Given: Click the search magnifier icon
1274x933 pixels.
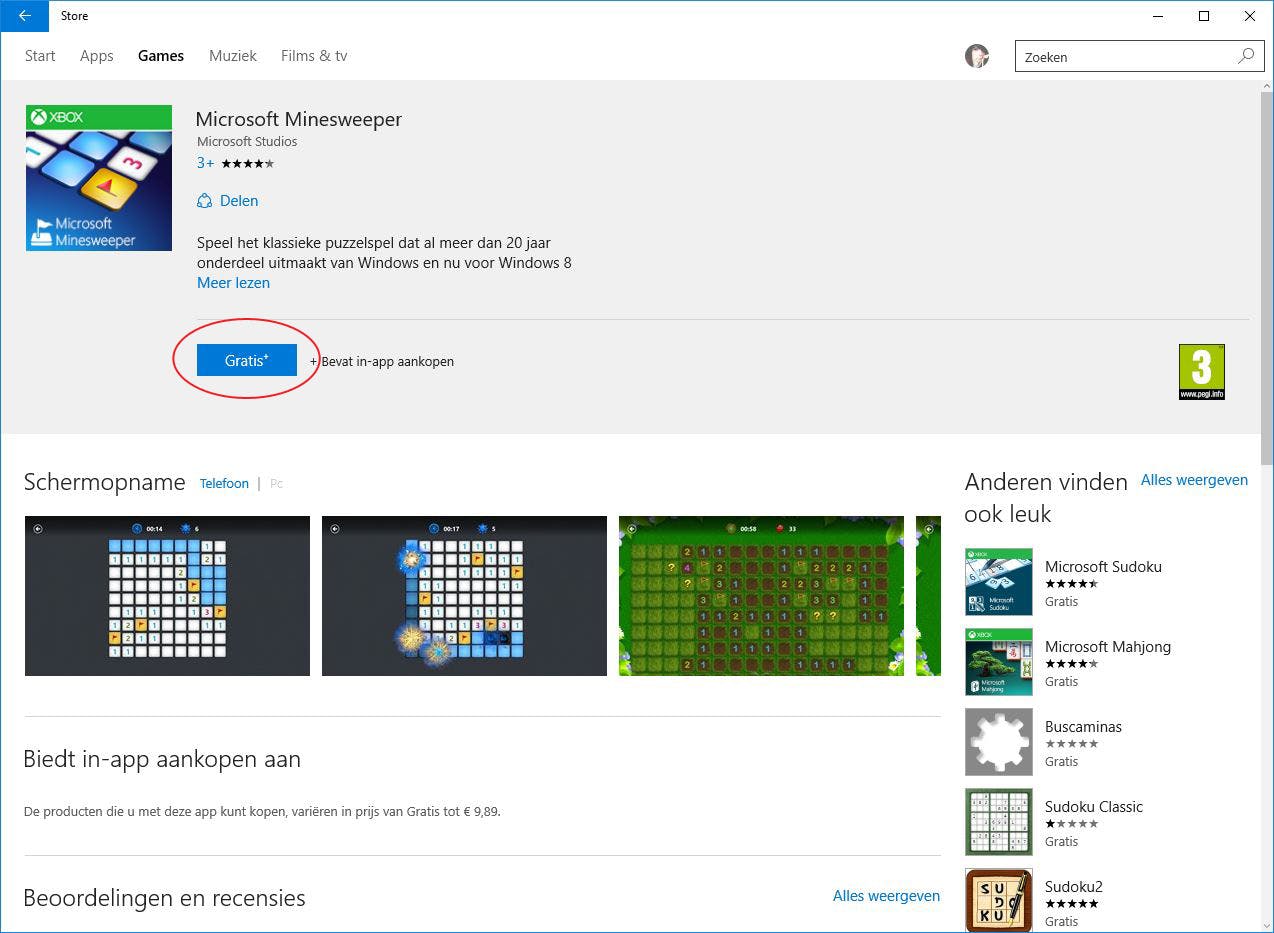Looking at the screenshot, I should pyautogui.click(x=1246, y=56).
